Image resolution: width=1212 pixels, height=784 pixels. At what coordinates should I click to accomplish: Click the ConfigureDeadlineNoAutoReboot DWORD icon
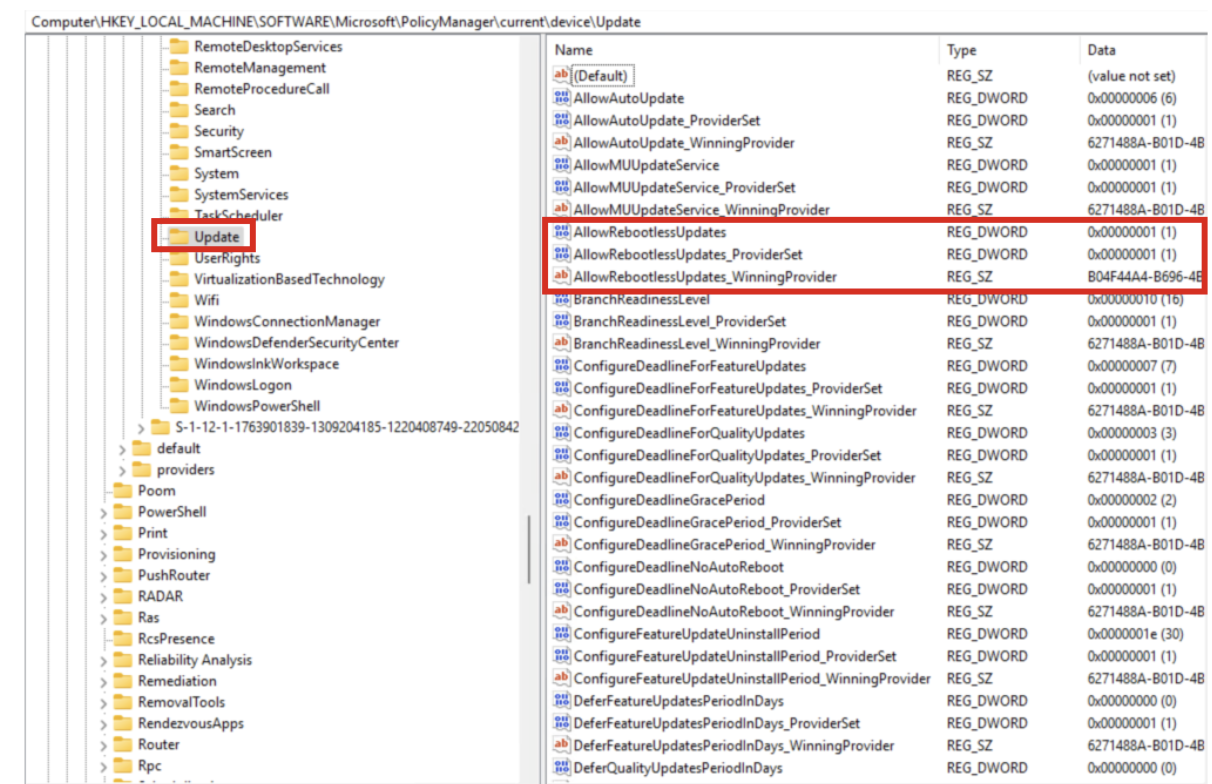(x=562, y=567)
